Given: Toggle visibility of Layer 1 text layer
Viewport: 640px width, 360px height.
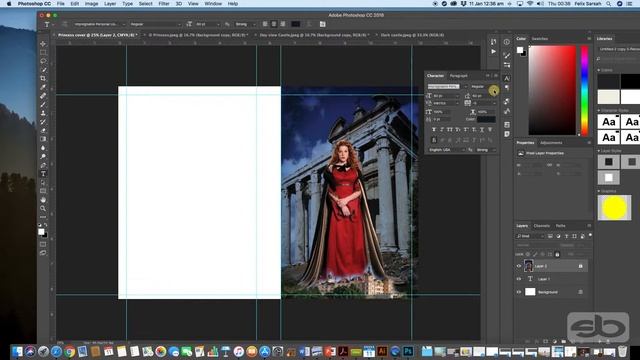Looking at the screenshot, I should point(519,279).
